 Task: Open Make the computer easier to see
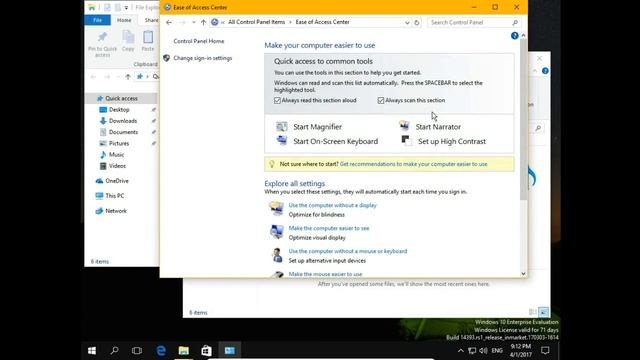[329, 228]
